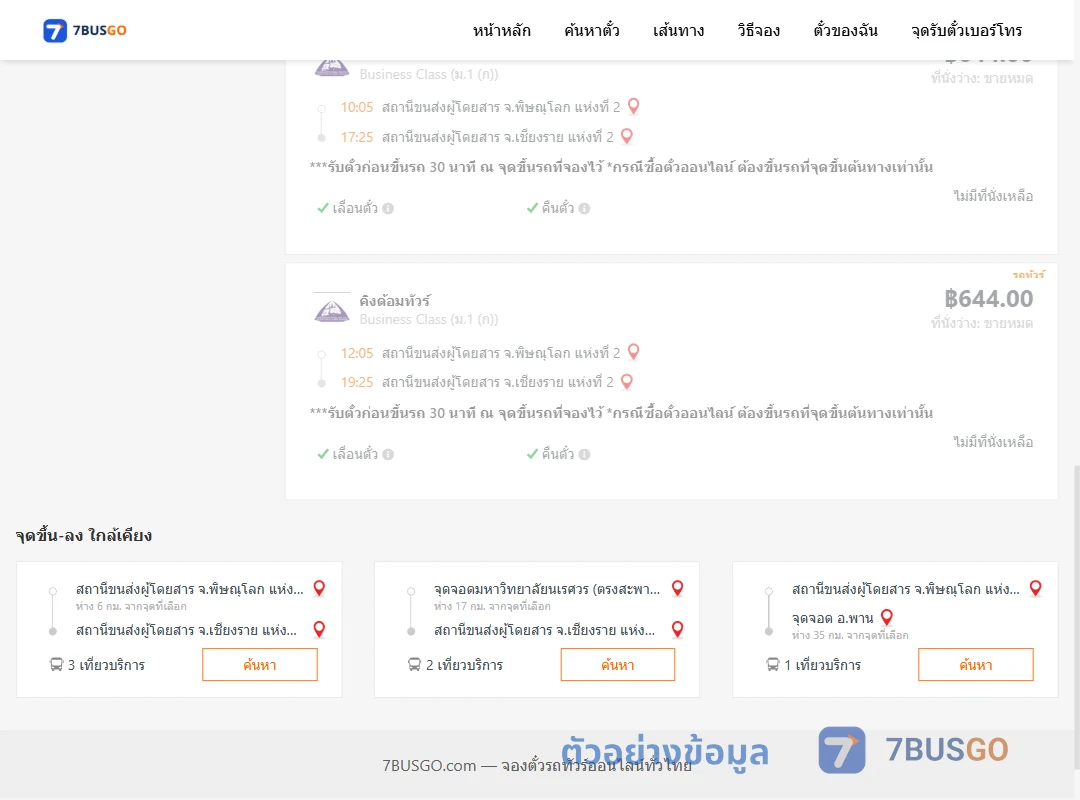
Task: Click map pin beside 17:25 Chiang Rai station
Action: pyautogui.click(x=627, y=136)
